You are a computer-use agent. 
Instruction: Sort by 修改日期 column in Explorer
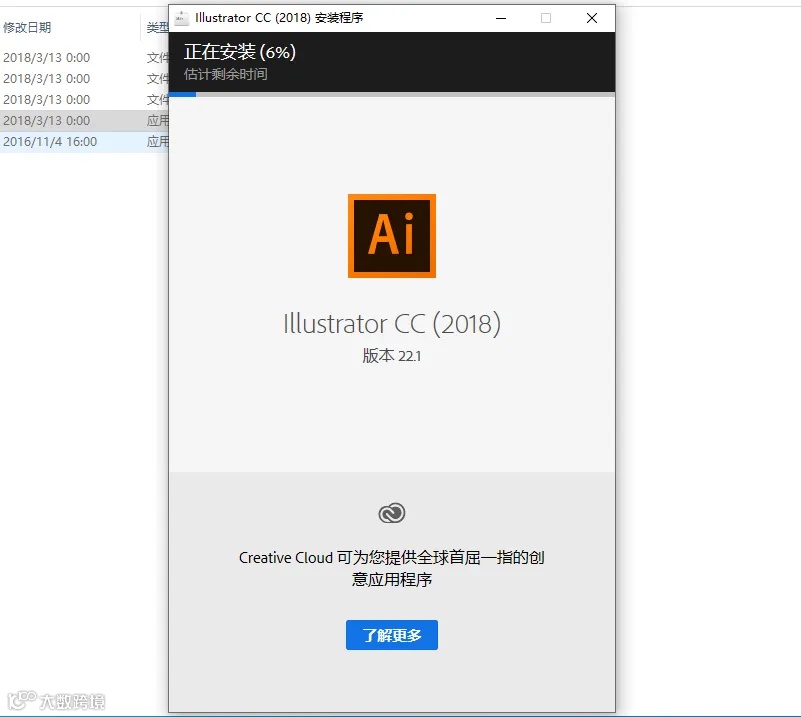[x=27, y=28]
